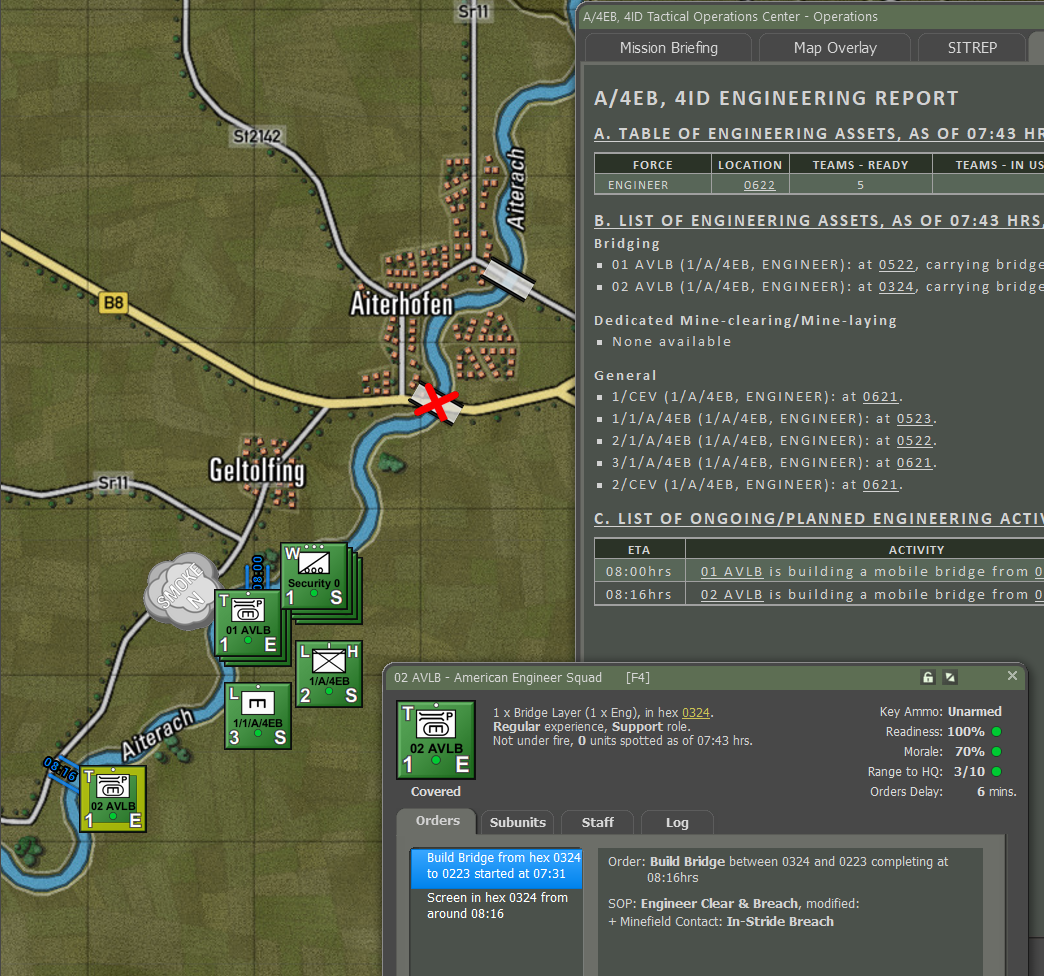This screenshot has width=1044, height=976.
Task: Click the 0622 location link in the engineer table
Action: click(x=759, y=184)
